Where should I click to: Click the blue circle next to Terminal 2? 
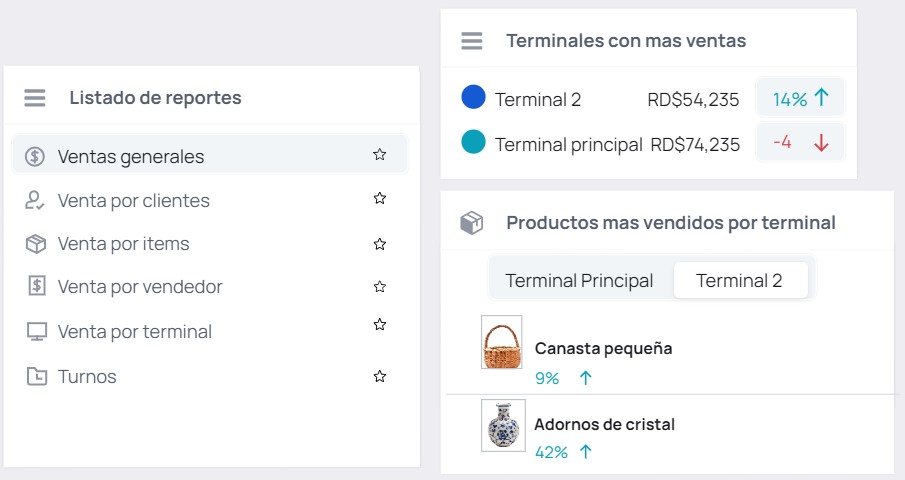tap(473, 97)
